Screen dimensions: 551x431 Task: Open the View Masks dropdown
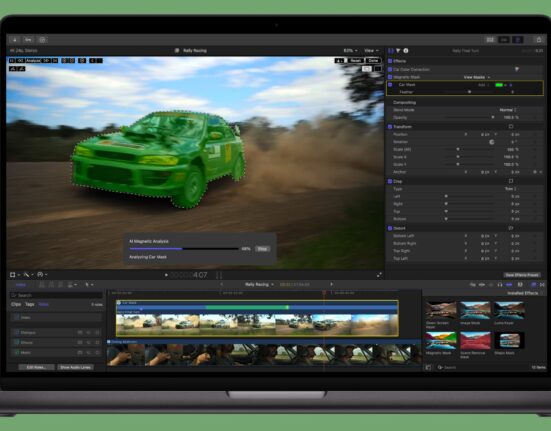(477, 77)
